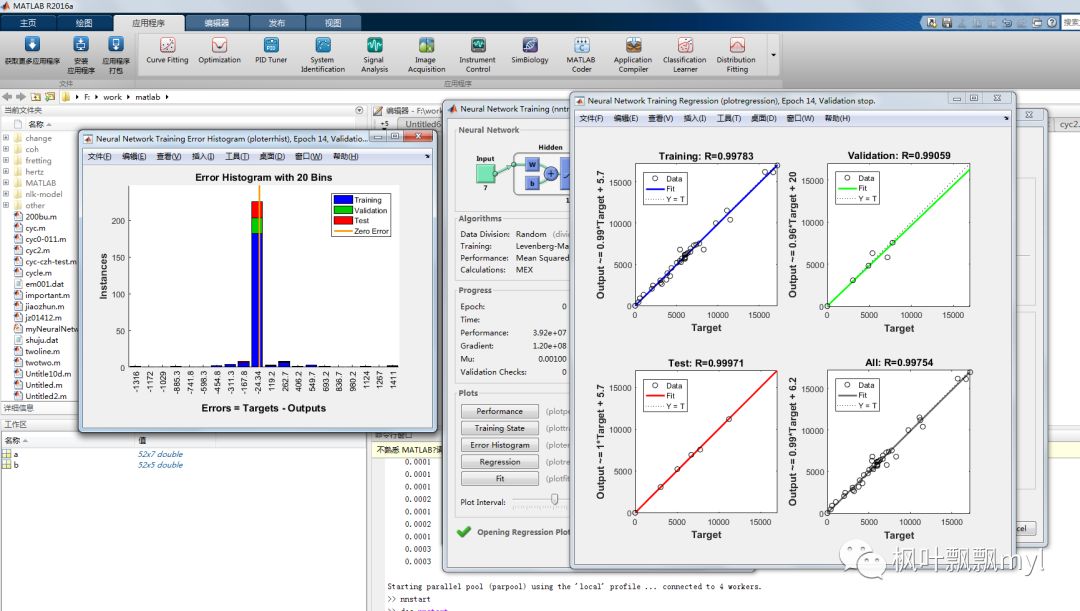Click the save icon in quick access toolbar
The image size is (1080, 611).
click(x=947, y=23)
